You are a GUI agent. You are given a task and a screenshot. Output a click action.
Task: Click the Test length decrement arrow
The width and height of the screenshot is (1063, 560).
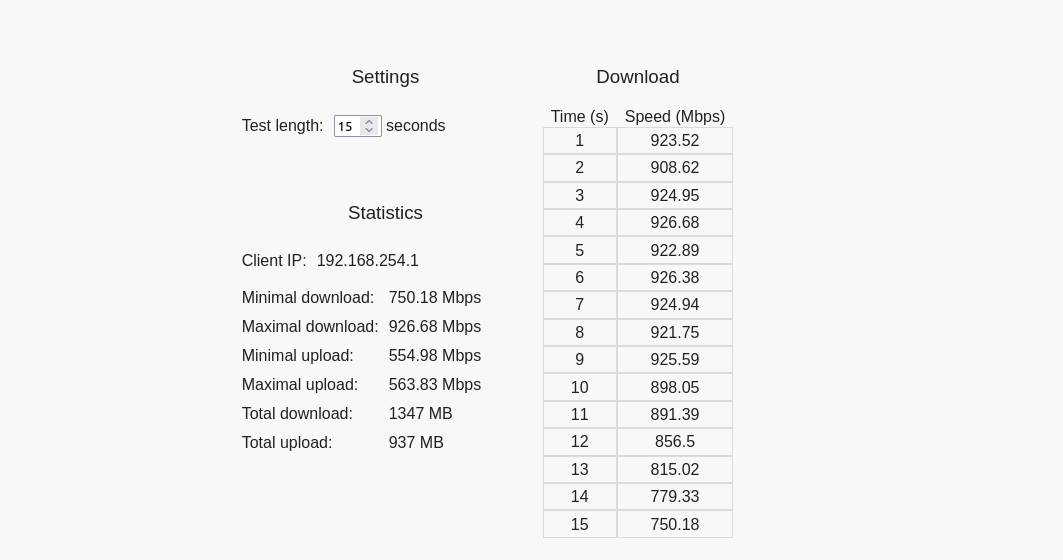click(x=369, y=130)
